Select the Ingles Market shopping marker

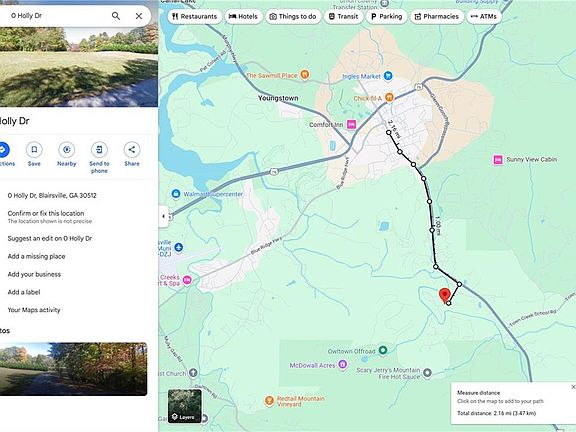388,76
